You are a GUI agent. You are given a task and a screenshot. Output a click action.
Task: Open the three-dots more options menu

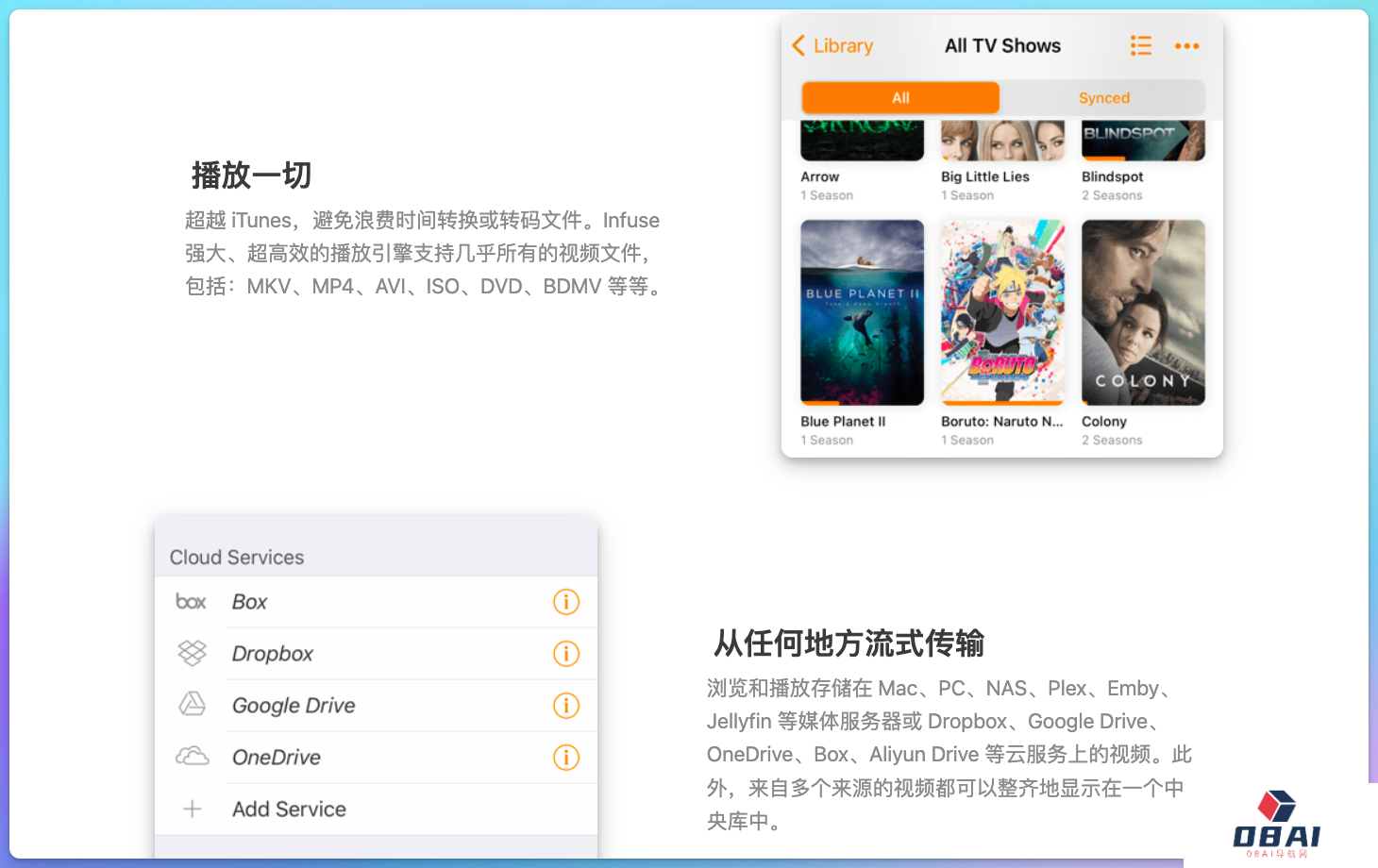click(x=1186, y=45)
